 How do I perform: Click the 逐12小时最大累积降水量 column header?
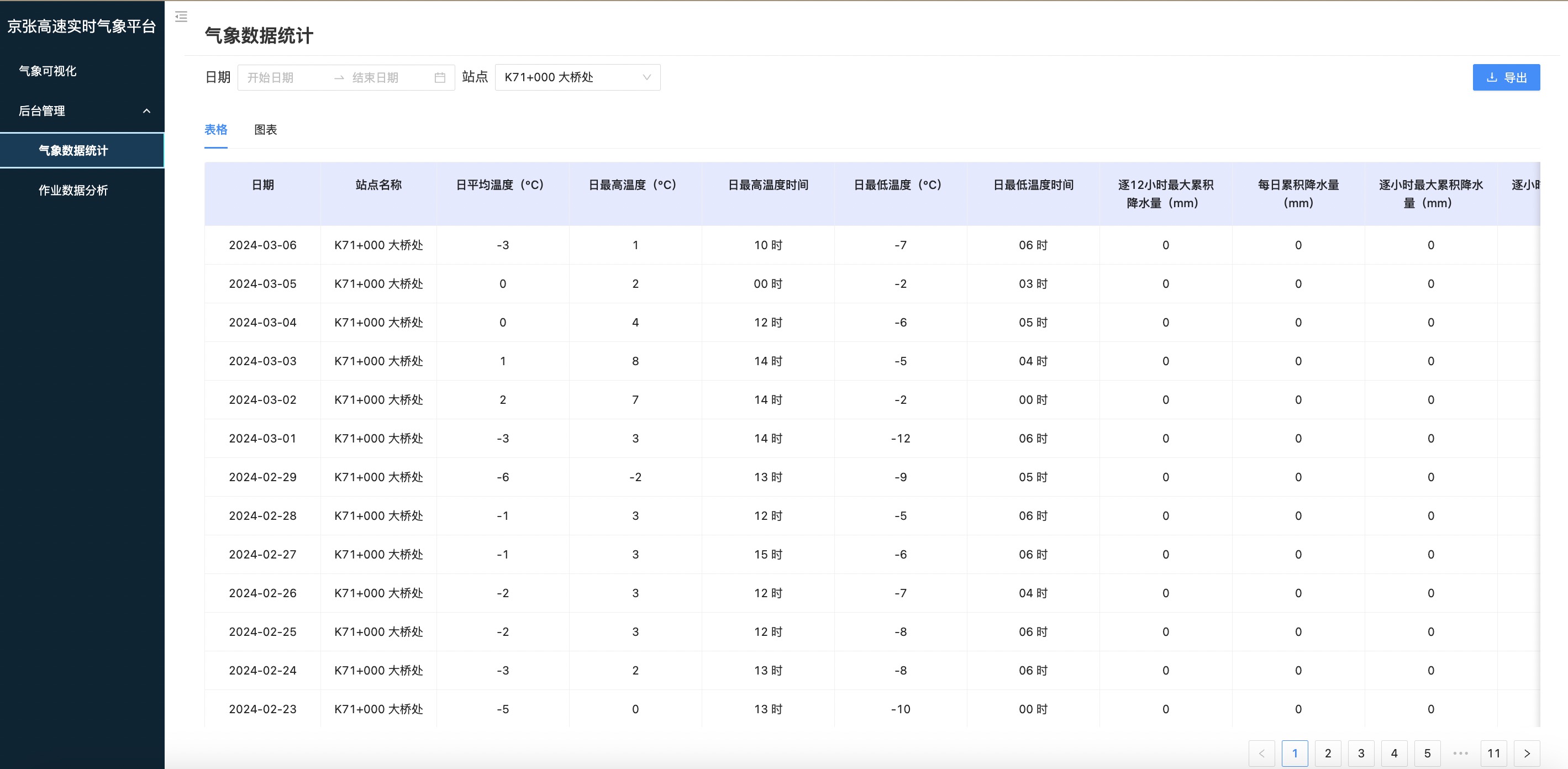click(1166, 193)
